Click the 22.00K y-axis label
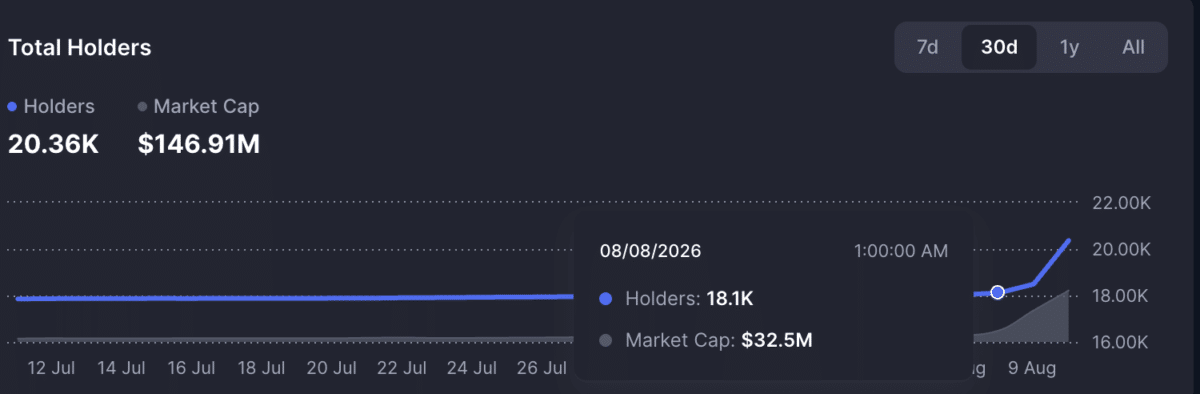The width and height of the screenshot is (1200, 394). 1121,203
